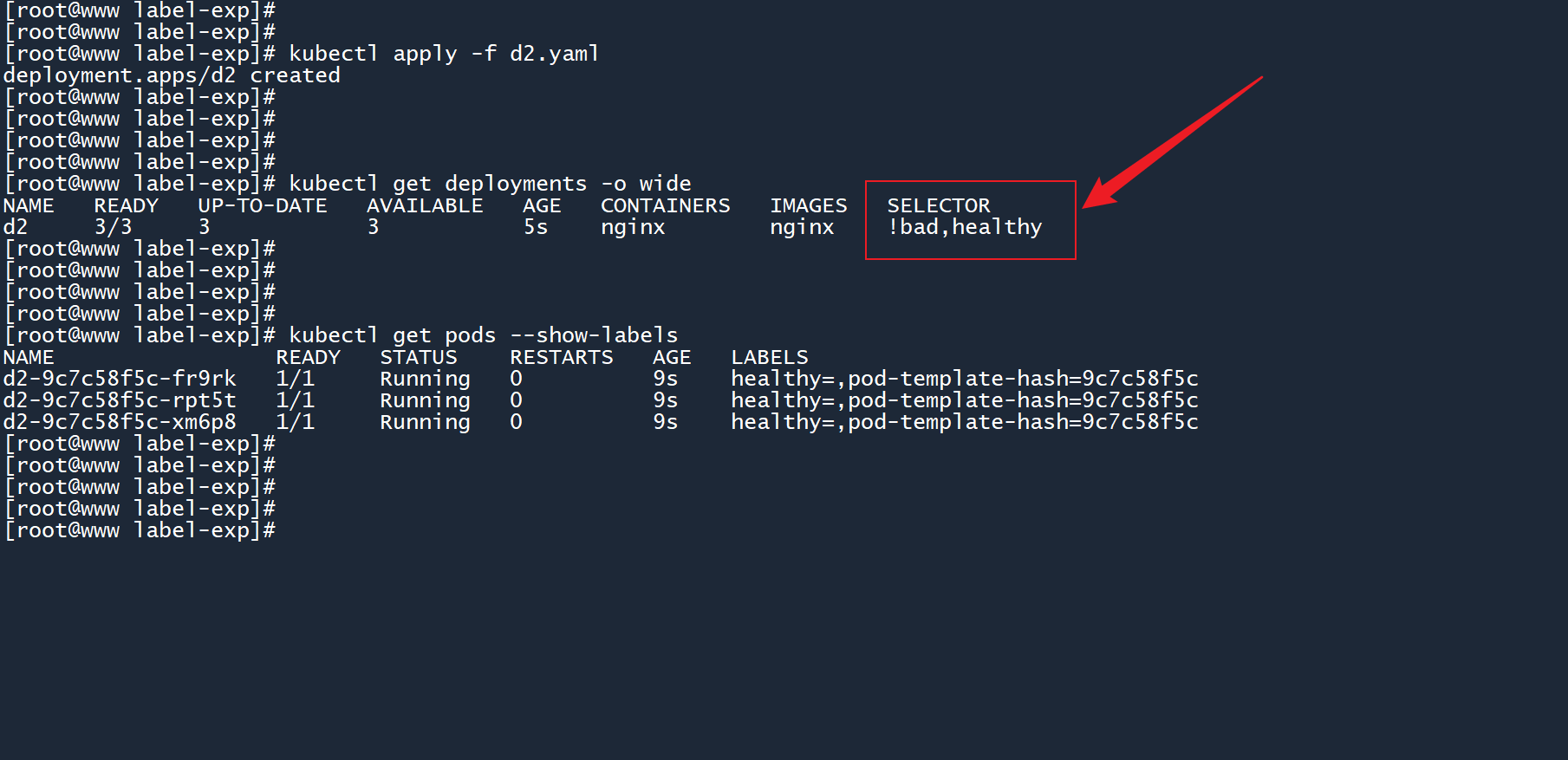
Task: Click the LABELS column header
Action: click(x=770, y=357)
